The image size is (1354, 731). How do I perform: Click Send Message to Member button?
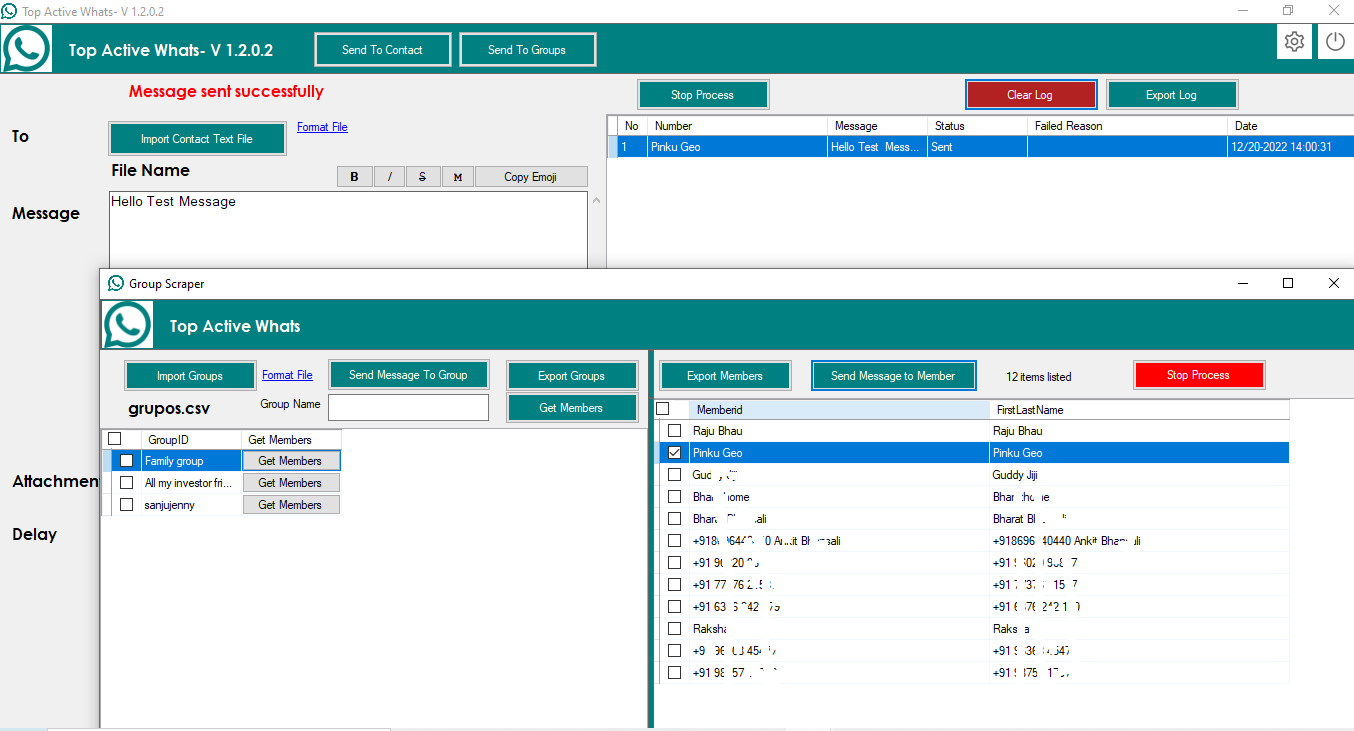point(893,376)
